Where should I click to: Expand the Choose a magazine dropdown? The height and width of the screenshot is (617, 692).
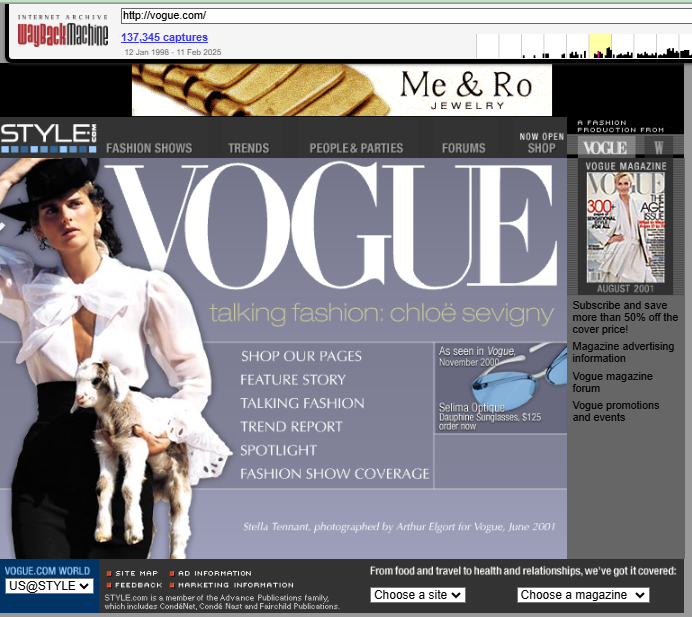[583, 595]
